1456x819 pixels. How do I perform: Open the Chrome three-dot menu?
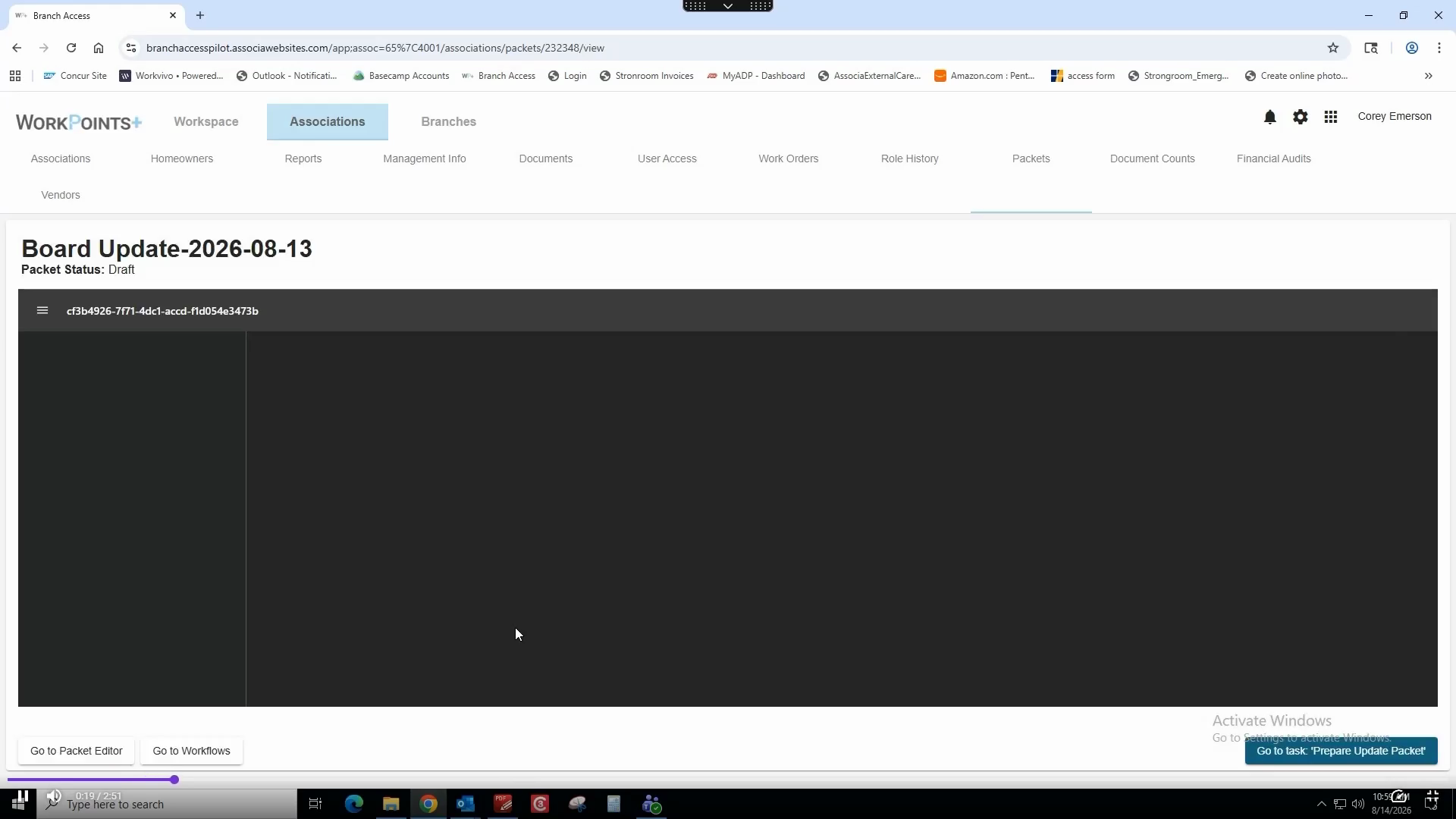[x=1439, y=48]
